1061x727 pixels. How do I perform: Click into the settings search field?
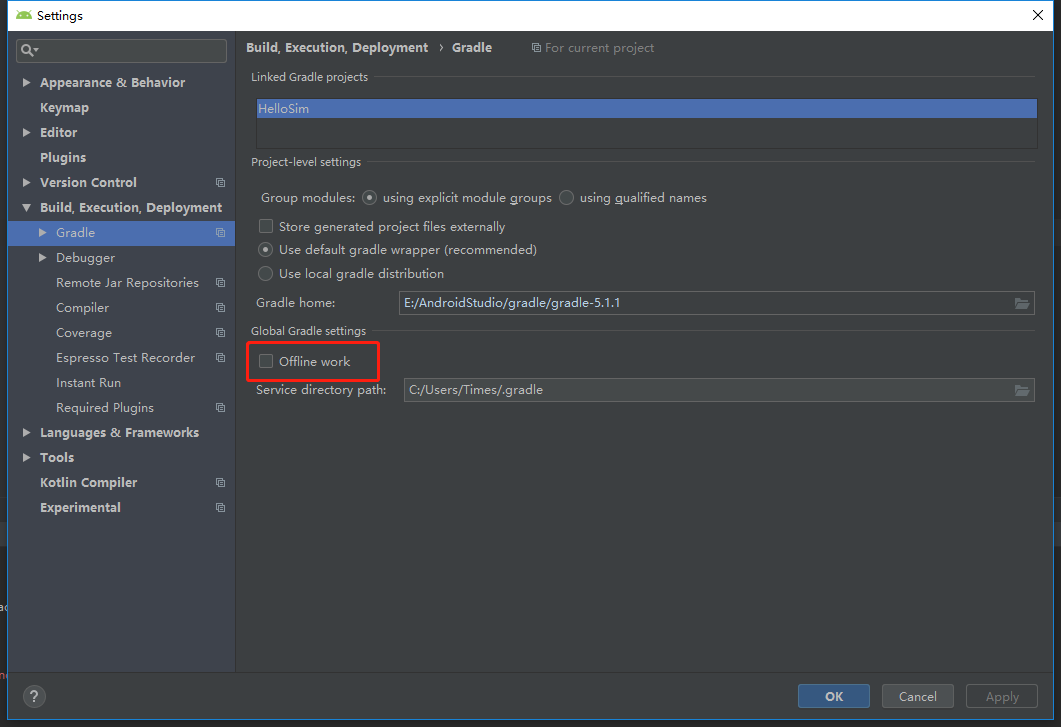[121, 50]
